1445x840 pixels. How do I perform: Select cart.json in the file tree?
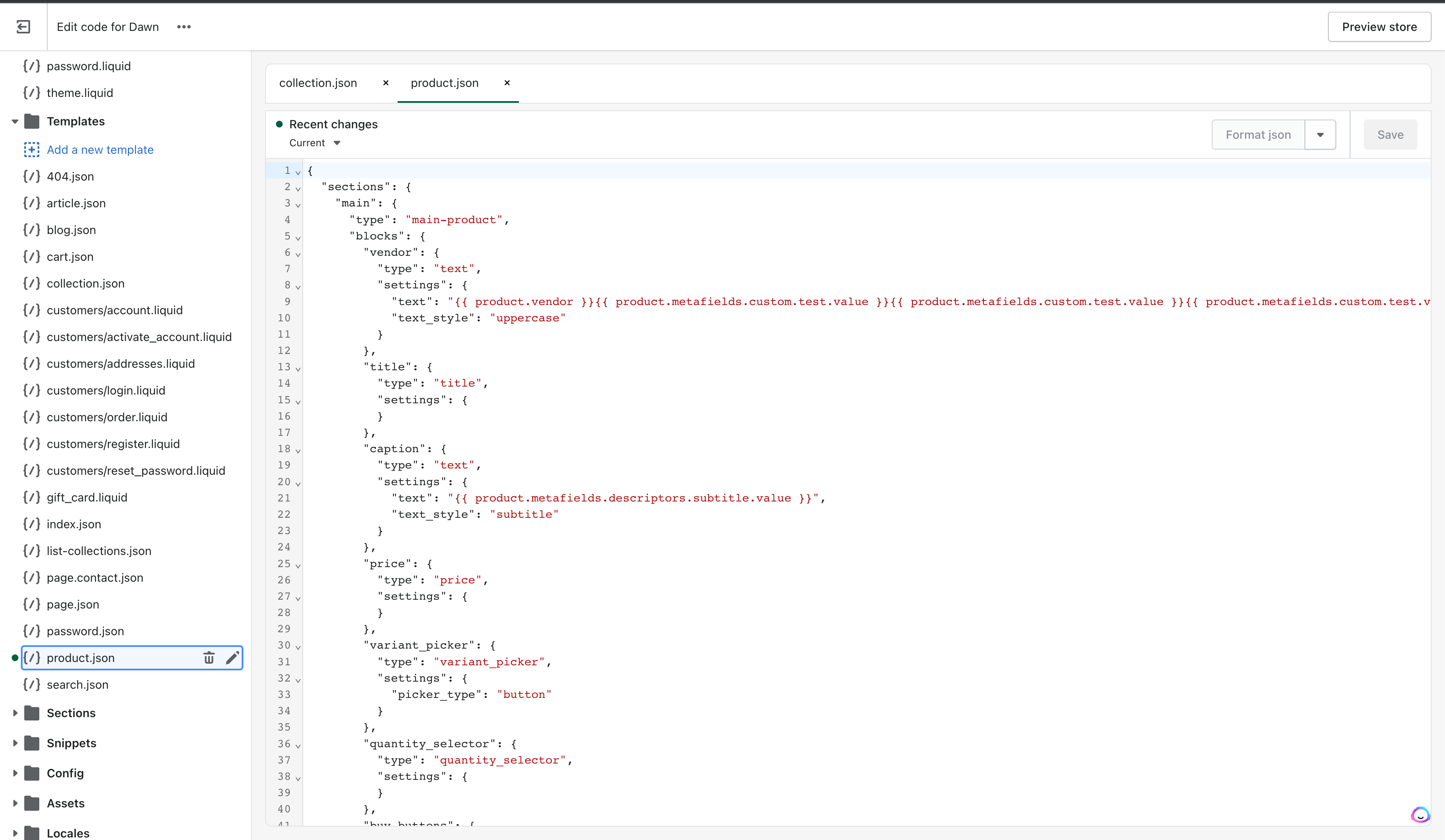click(70, 256)
